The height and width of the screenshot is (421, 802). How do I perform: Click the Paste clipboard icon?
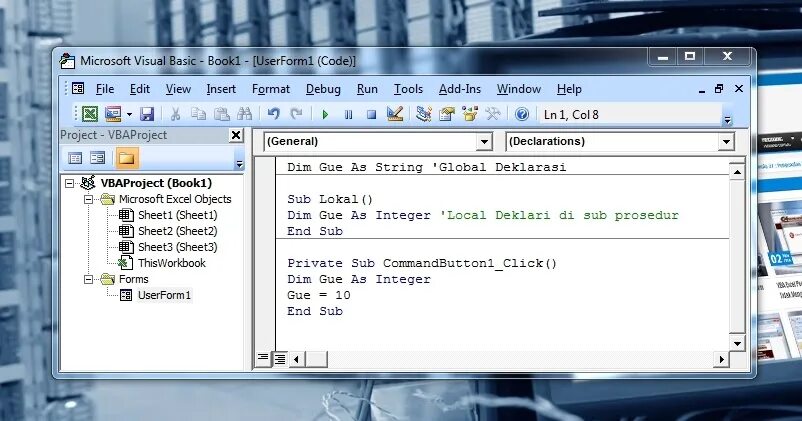[x=221, y=114]
